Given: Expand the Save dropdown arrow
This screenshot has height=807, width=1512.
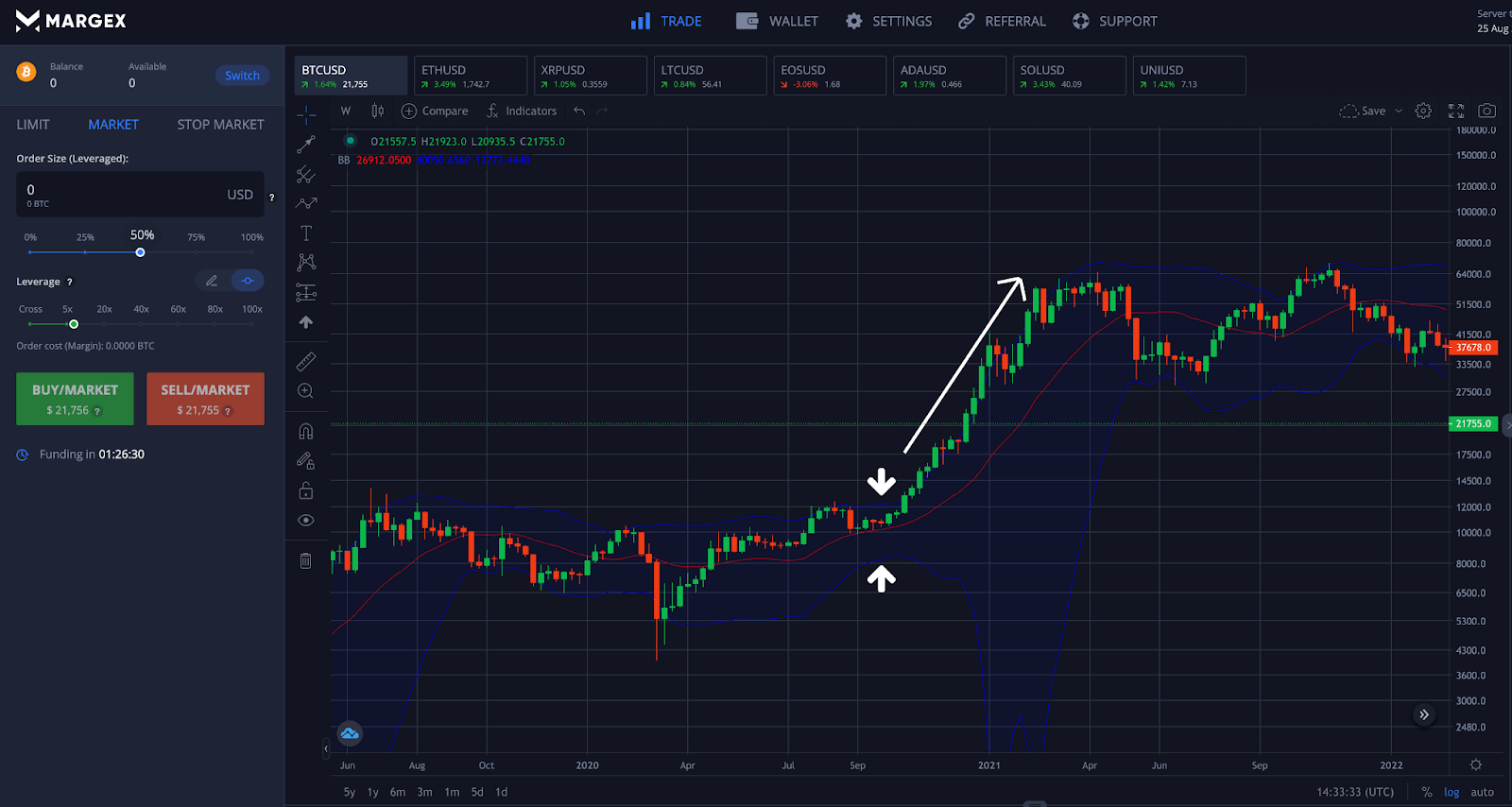Looking at the screenshot, I should tap(1400, 111).
